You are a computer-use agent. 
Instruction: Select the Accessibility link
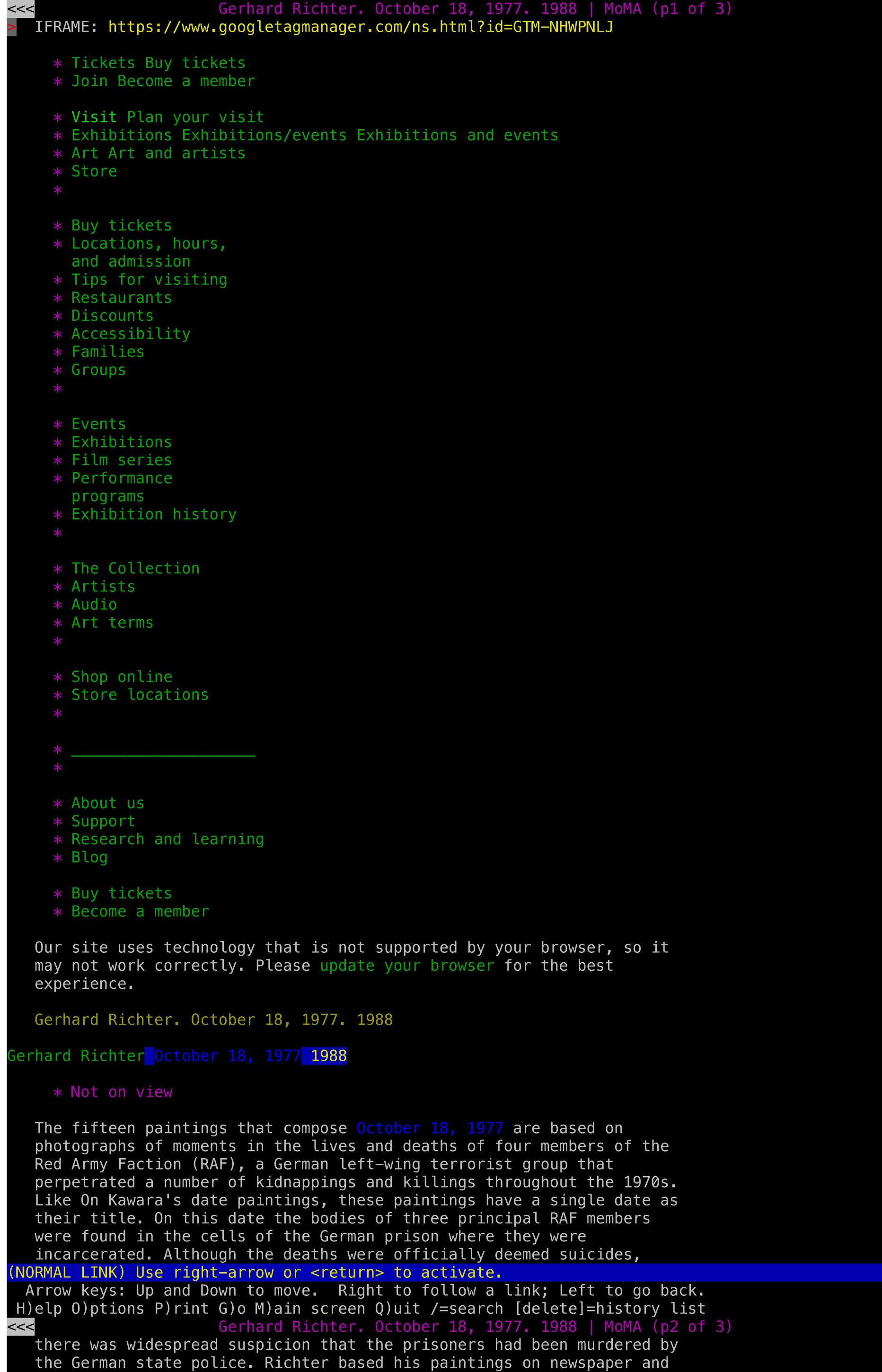pyautogui.click(x=131, y=334)
